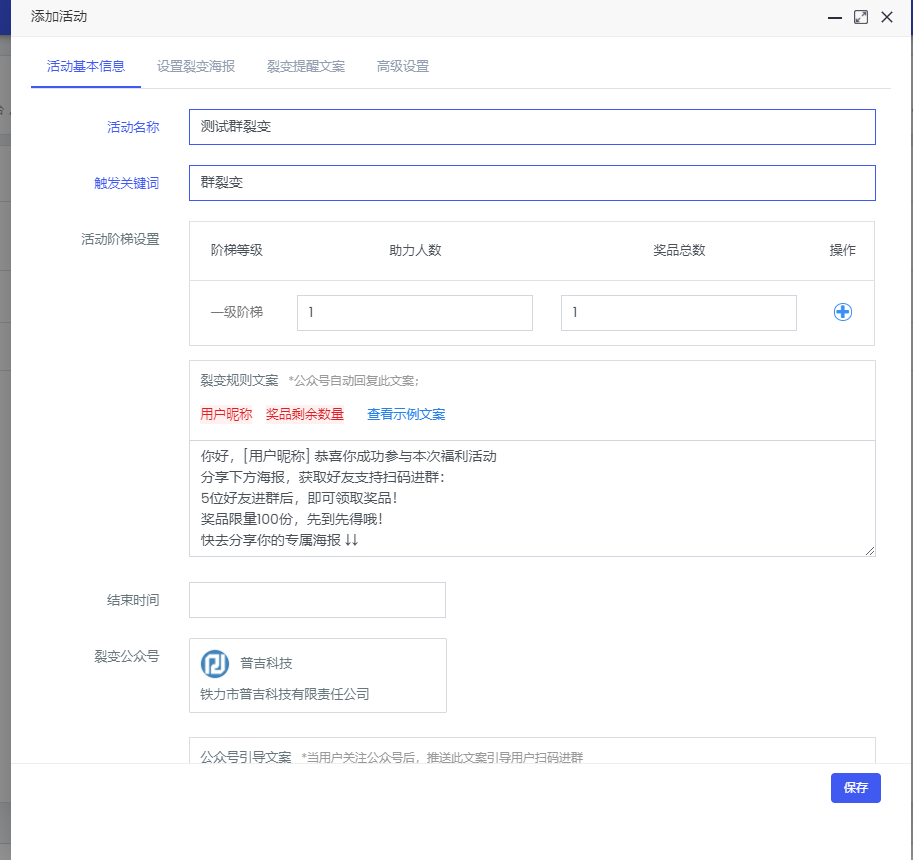The height and width of the screenshot is (860, 913).
Task: Maximize the 添加活动 dialog
Action: coord(861,17)
